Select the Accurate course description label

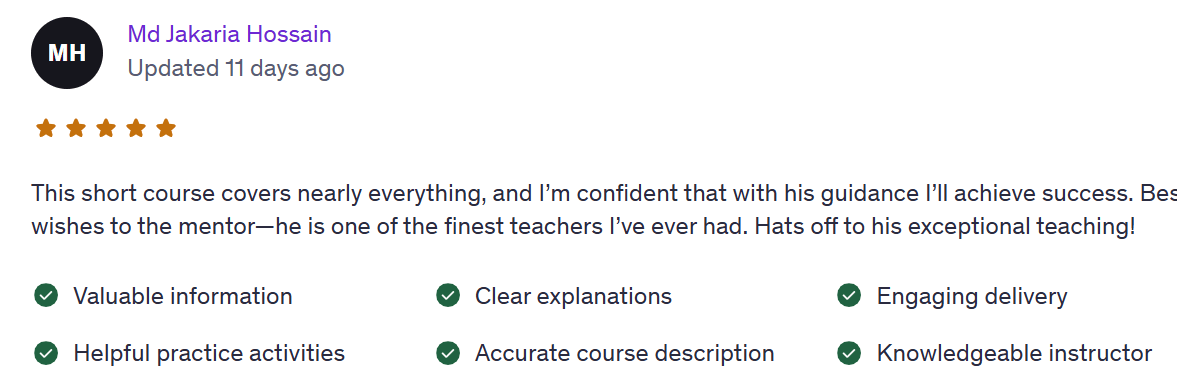point(625,353)
